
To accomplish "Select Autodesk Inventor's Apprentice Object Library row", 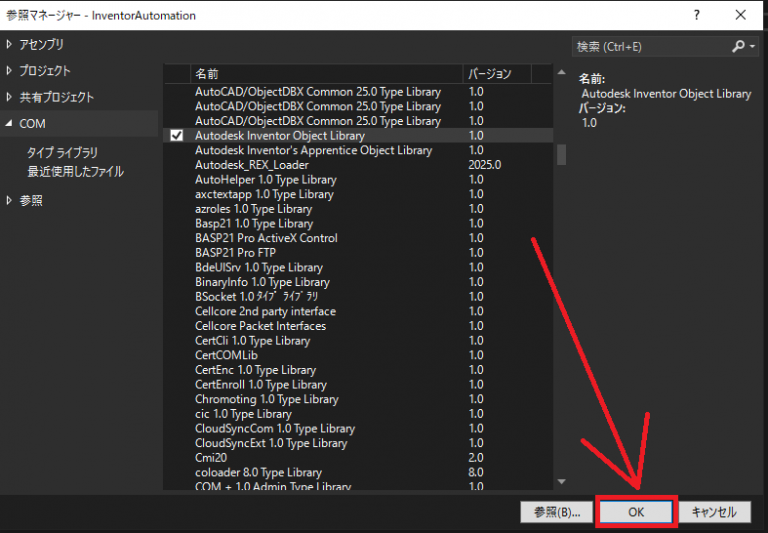I will (x=313, y=150).
